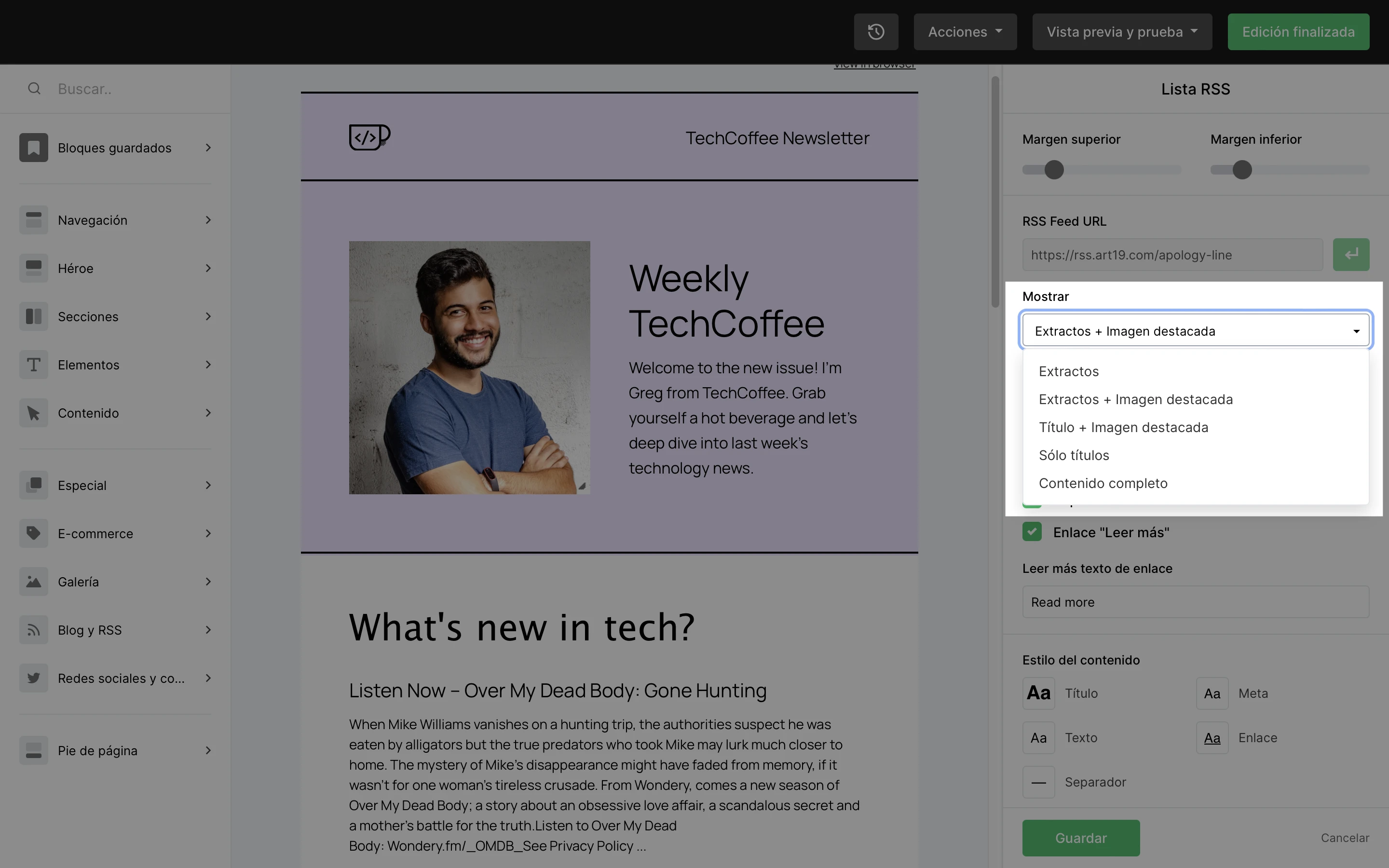Screen dimensions: 1389x868
Task: Click the Redes sociales Twitter bird icon
Action: click(33, 678)
